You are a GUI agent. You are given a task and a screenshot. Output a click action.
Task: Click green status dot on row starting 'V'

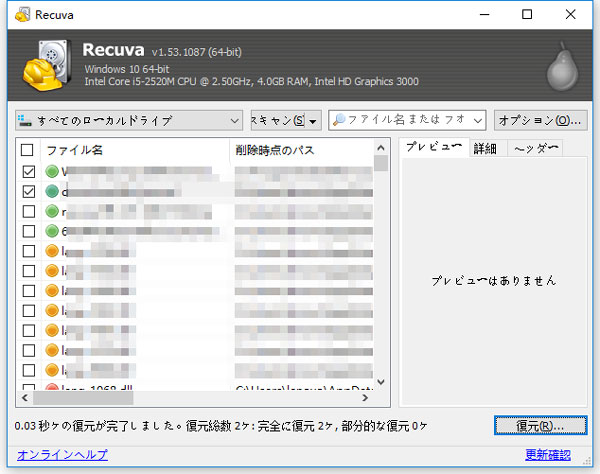[52, 171]
